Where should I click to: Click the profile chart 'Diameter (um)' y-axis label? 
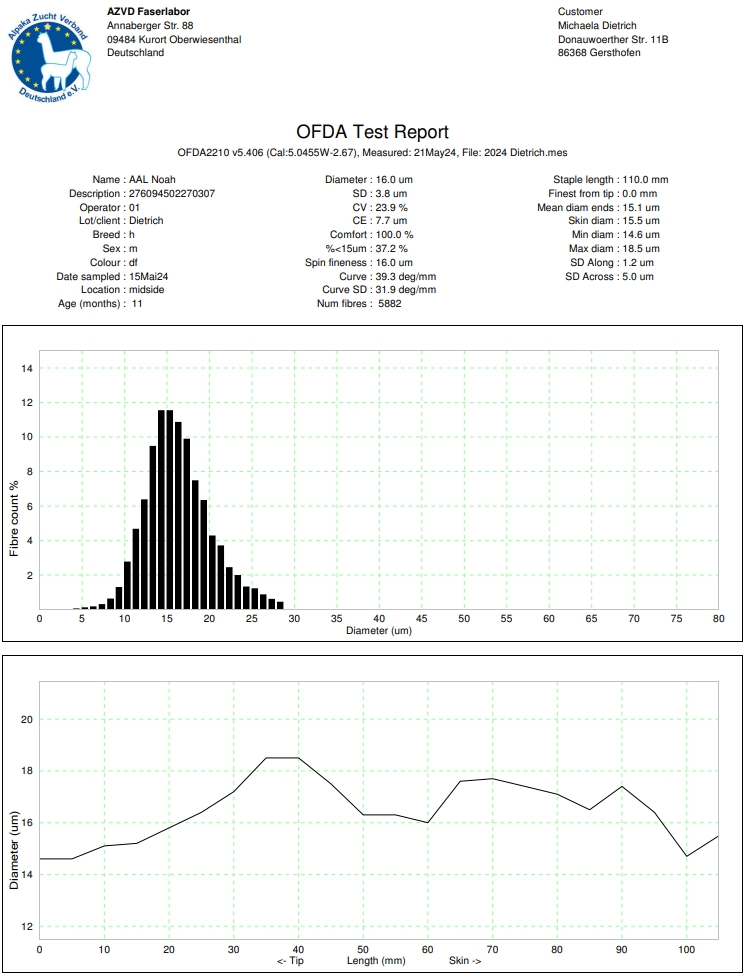14,850
